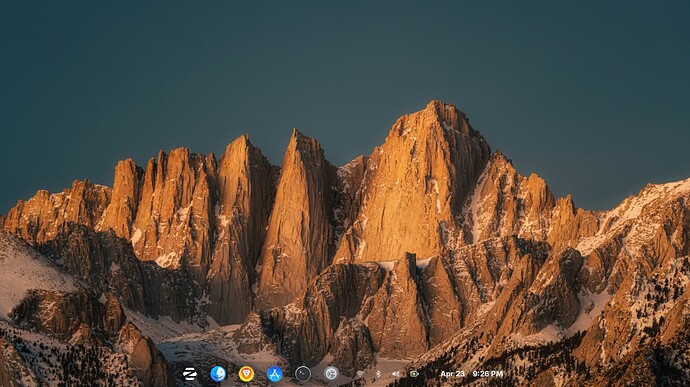The width and height of the screenshot is (690, 387).
Task: Click the 9:26 PM clock
Action: click(488, 374)
